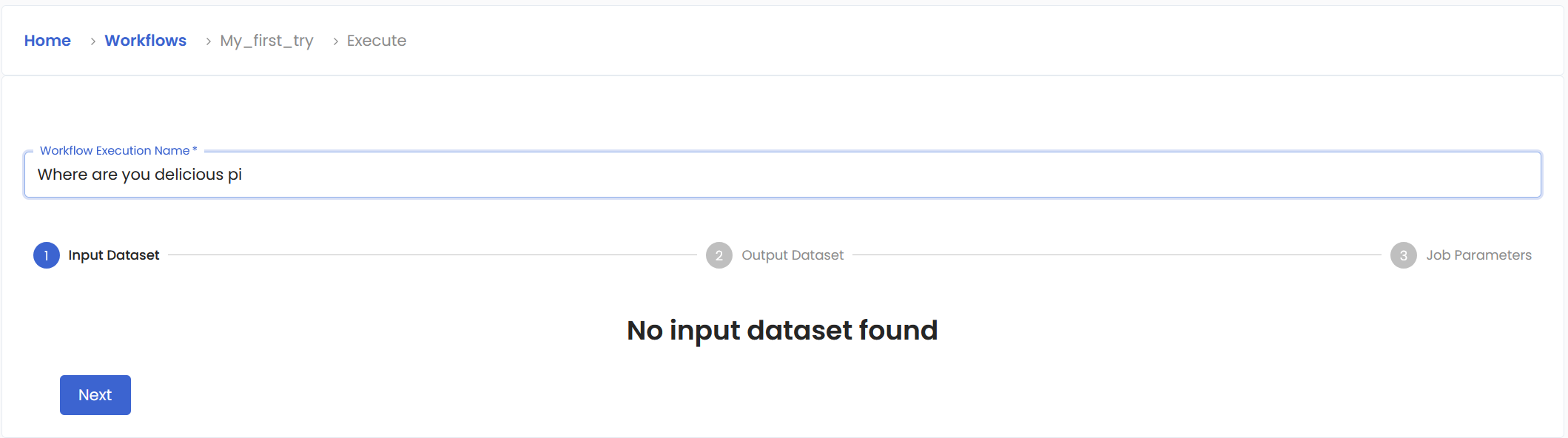Viewport: 1568px width, 438px height.
Task: Click the Execute breadcrumb item
Action: pyautogui.click(x=376, y=41)
